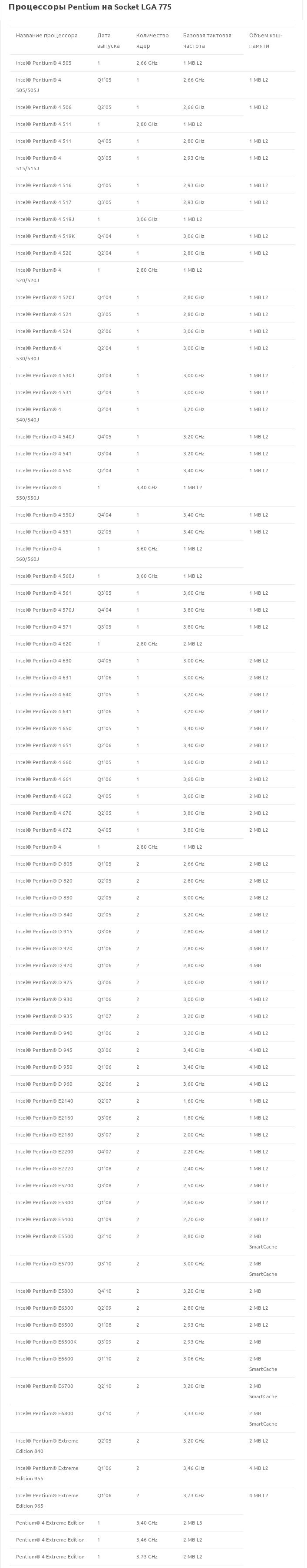
Task: Click the '2 MB L3' cell
Action: click(192, 1522)
